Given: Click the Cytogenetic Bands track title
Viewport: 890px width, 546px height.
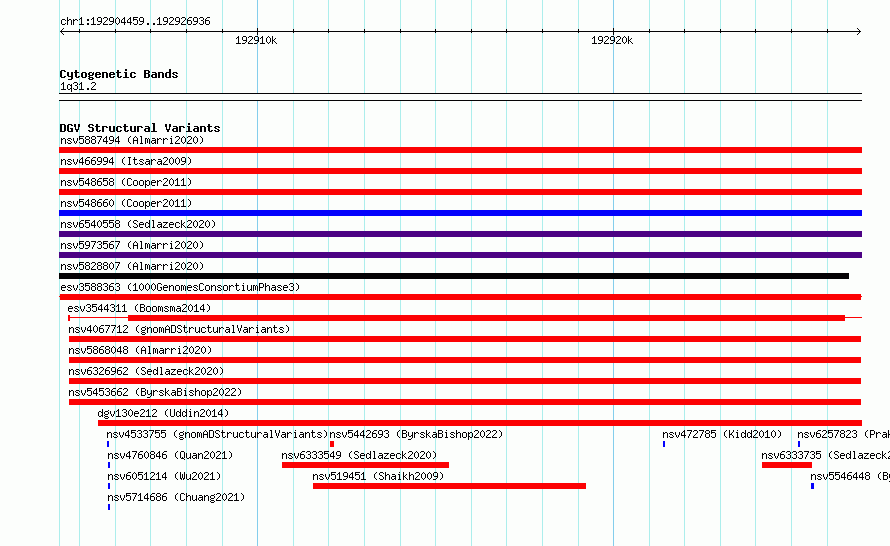Looking at the screenshot, I should click(119, 74).
